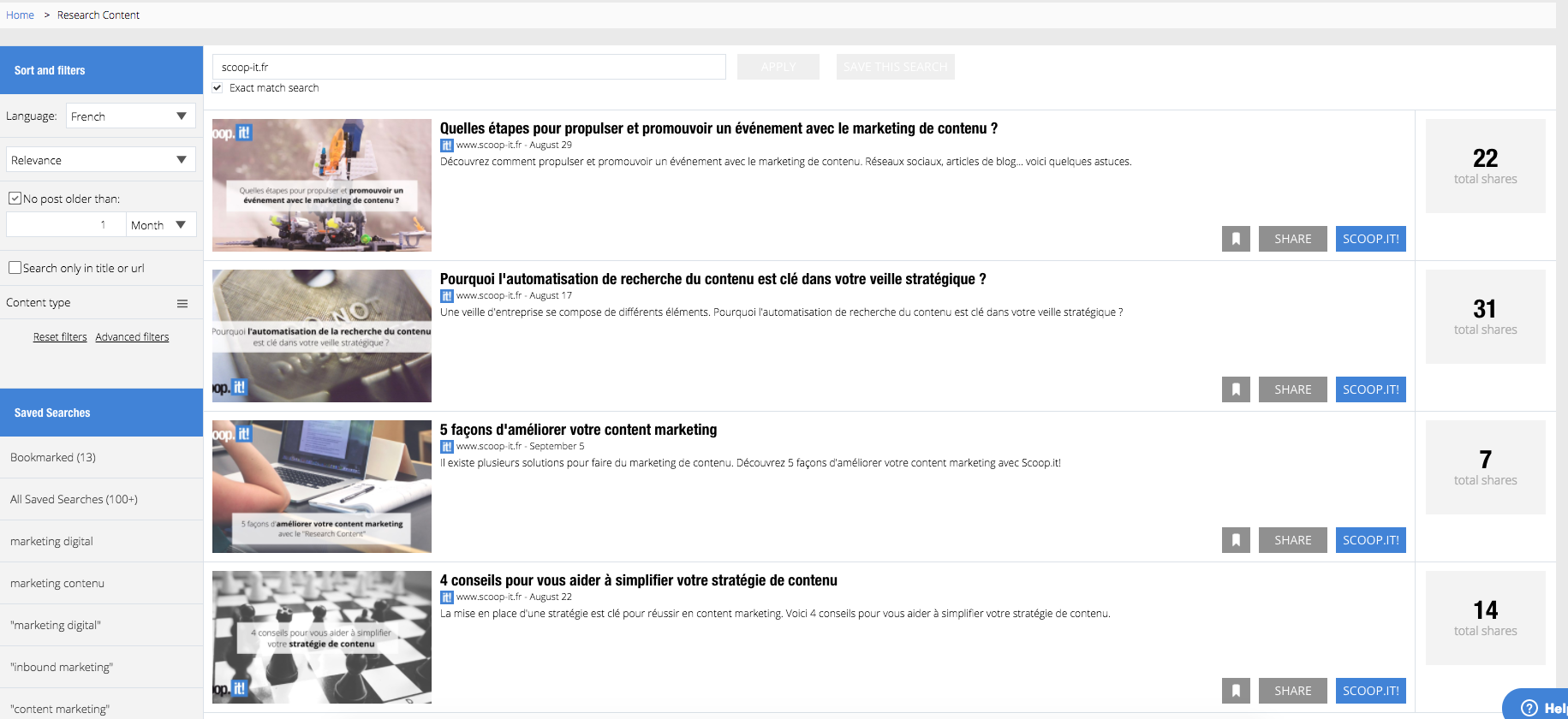Click the 'Research Content' breadcrumb text
The image size is (1568, 719).
point(98,15)
